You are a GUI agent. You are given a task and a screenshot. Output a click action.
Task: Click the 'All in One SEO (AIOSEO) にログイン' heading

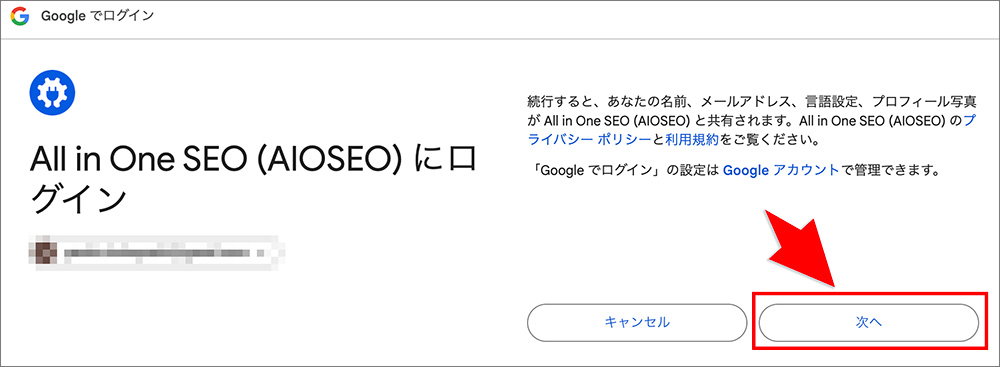point(253,180)
